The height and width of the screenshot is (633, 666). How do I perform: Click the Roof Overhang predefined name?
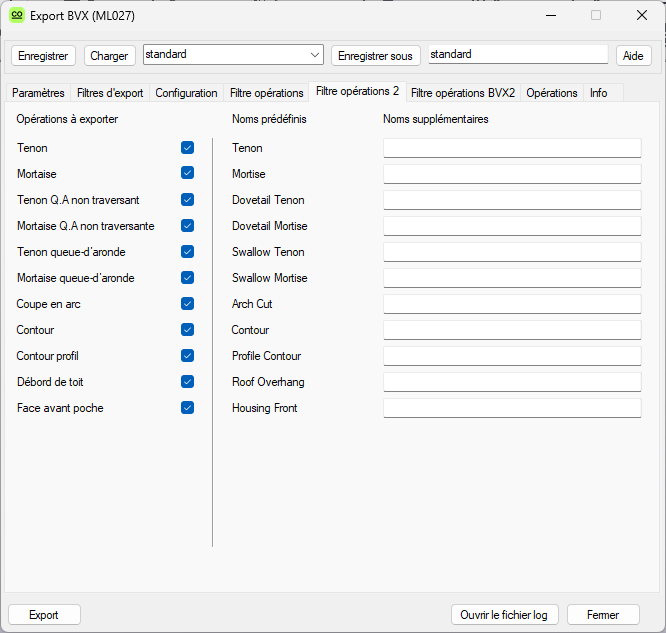268,382
